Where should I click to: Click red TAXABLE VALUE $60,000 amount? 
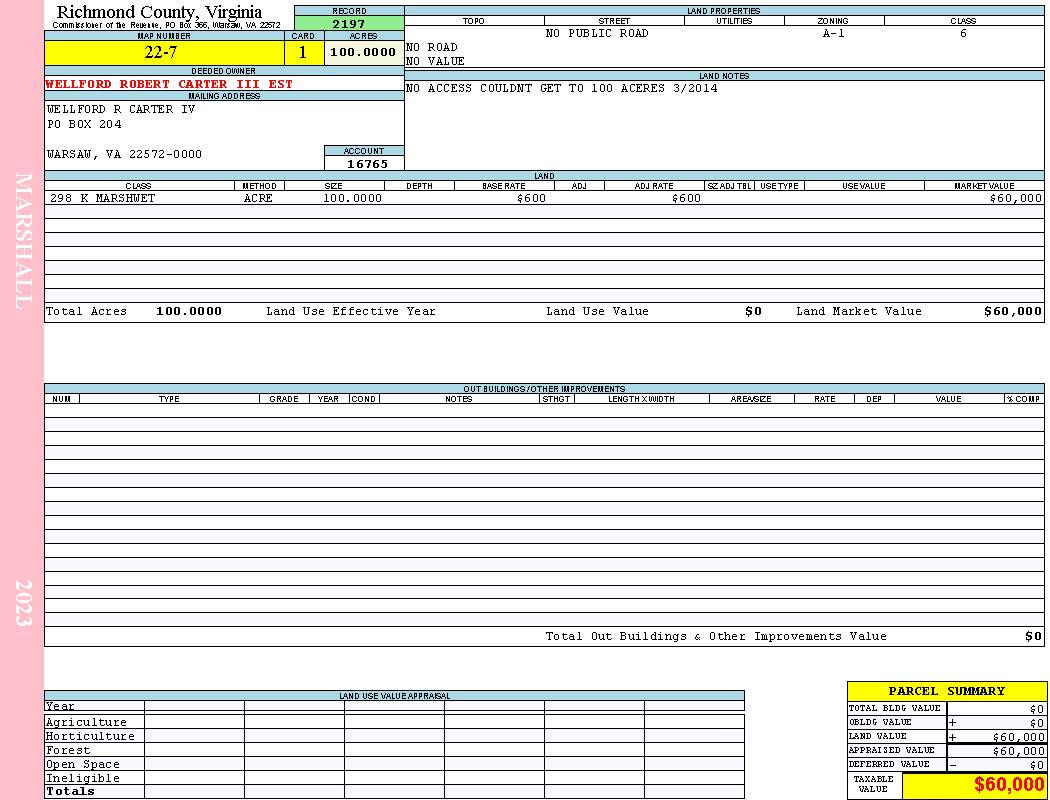[1008, 785]
